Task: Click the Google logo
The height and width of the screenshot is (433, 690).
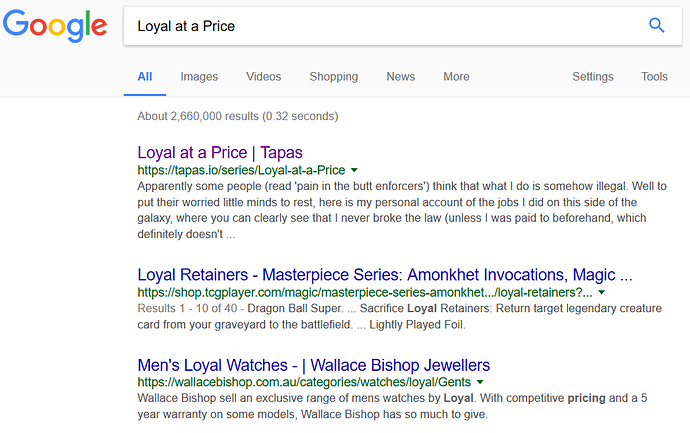Action: point(55,26)
